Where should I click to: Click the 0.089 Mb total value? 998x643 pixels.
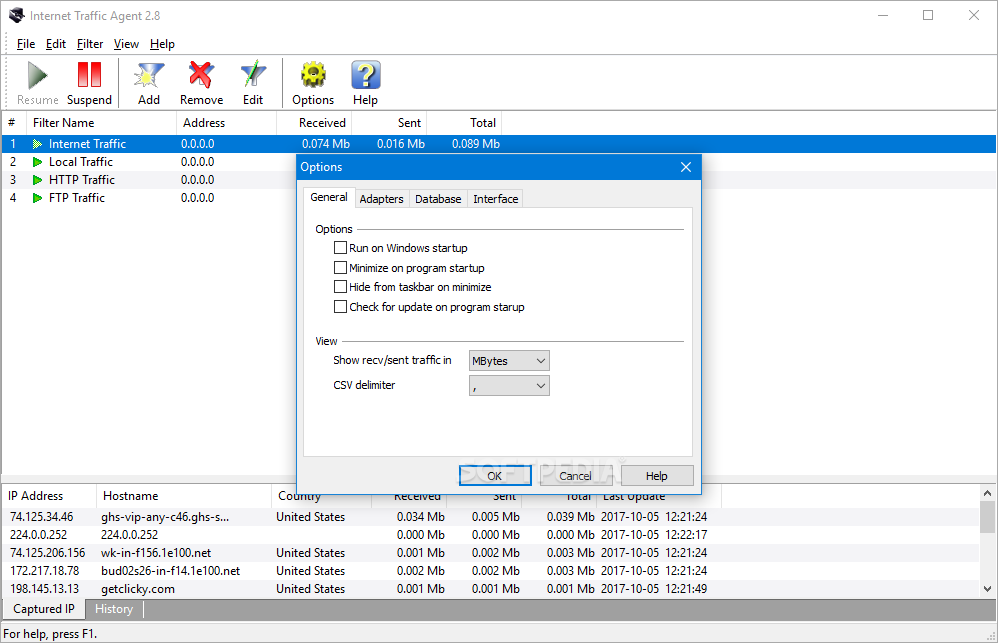[475, 144]
